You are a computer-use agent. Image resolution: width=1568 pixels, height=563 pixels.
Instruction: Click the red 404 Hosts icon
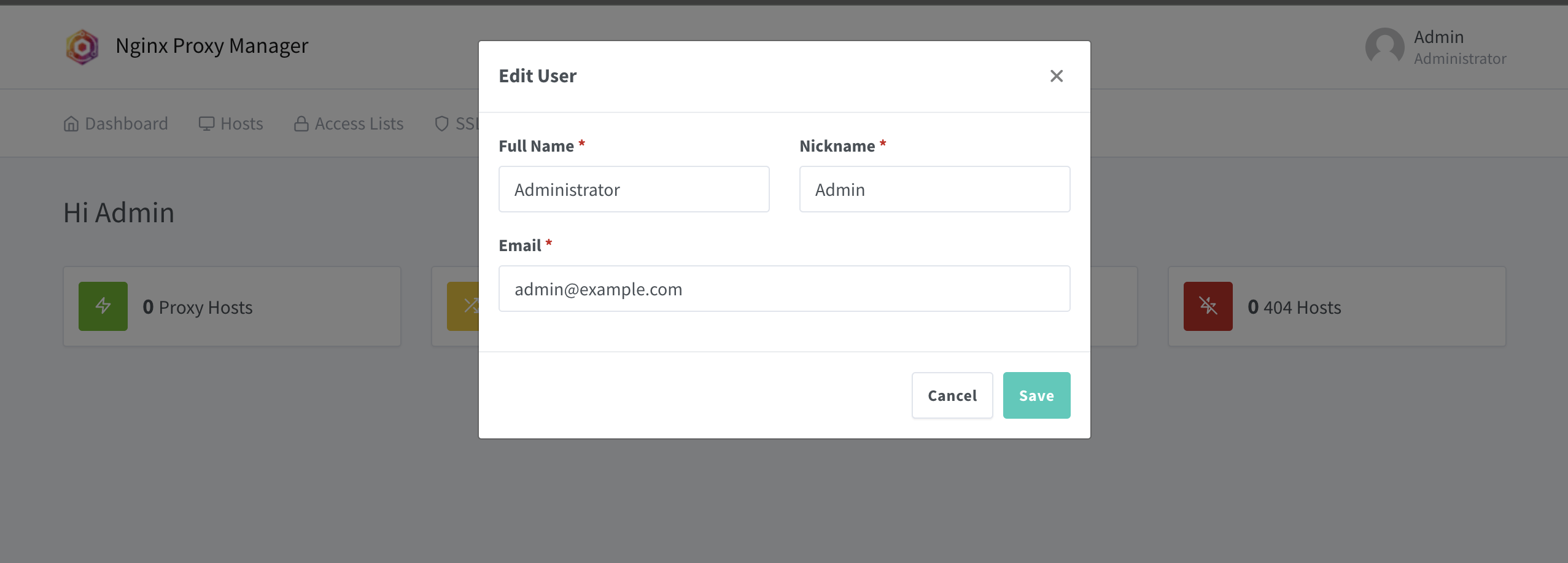tap(1208, 306)
